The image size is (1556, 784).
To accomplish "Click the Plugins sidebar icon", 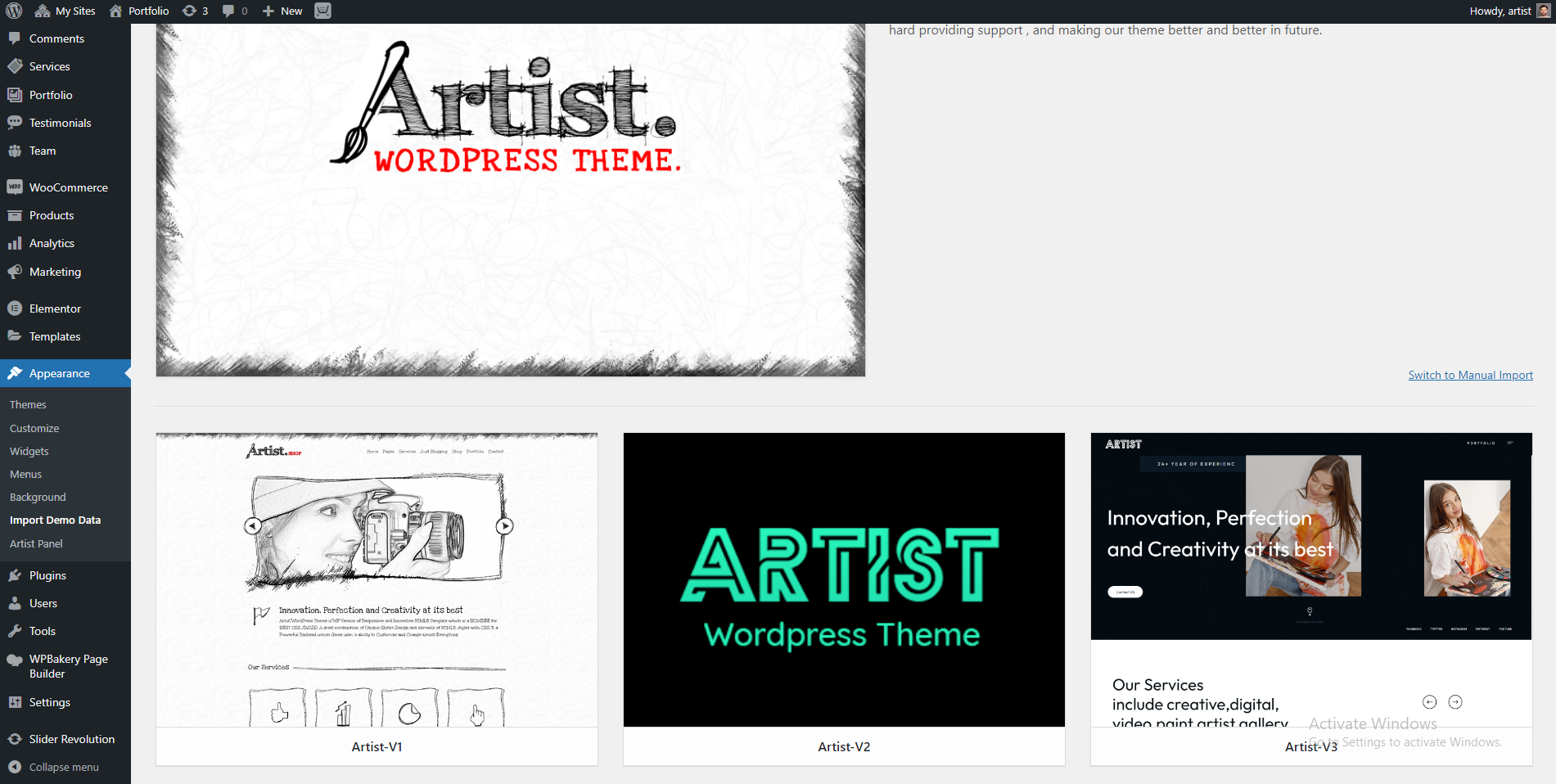I will point(15,575).
